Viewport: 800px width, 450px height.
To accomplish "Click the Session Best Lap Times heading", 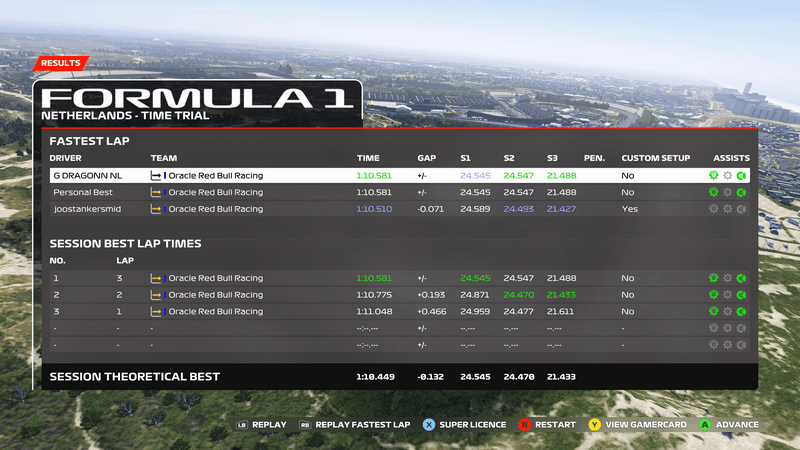I will coord(126,243).
